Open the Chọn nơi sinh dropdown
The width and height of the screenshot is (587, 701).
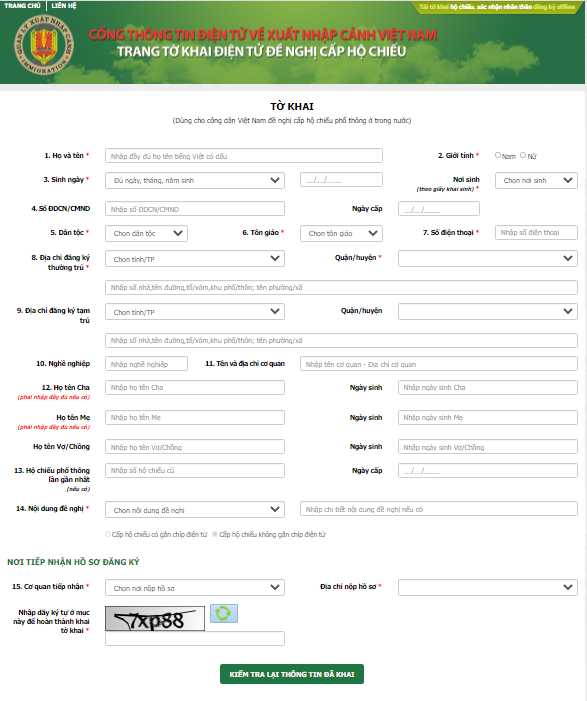(536, 181)
